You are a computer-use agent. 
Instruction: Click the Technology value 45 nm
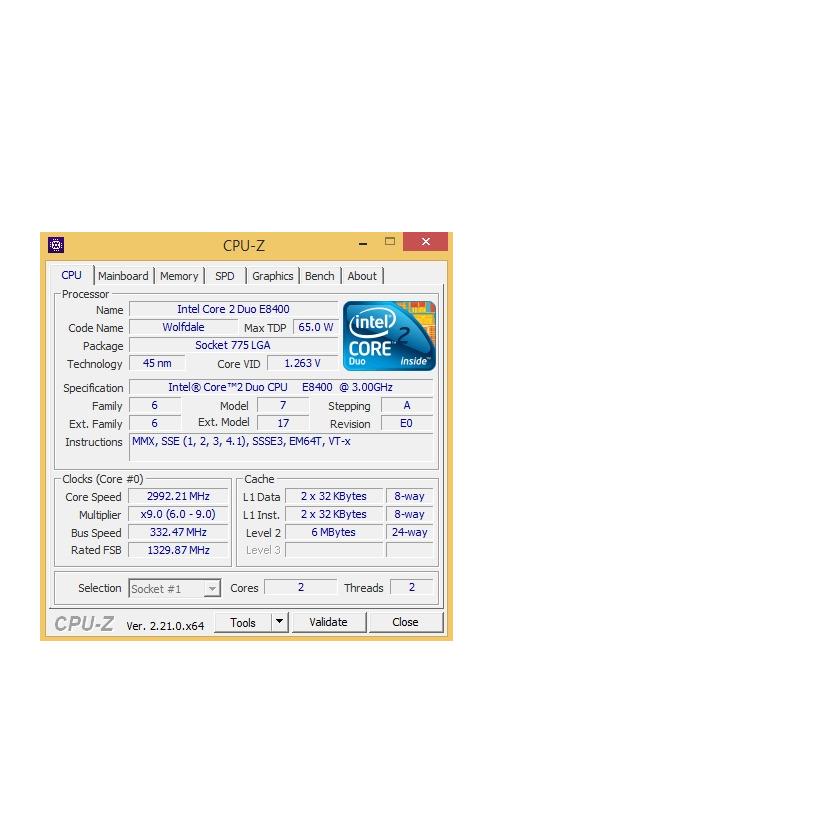pos(157,363)
